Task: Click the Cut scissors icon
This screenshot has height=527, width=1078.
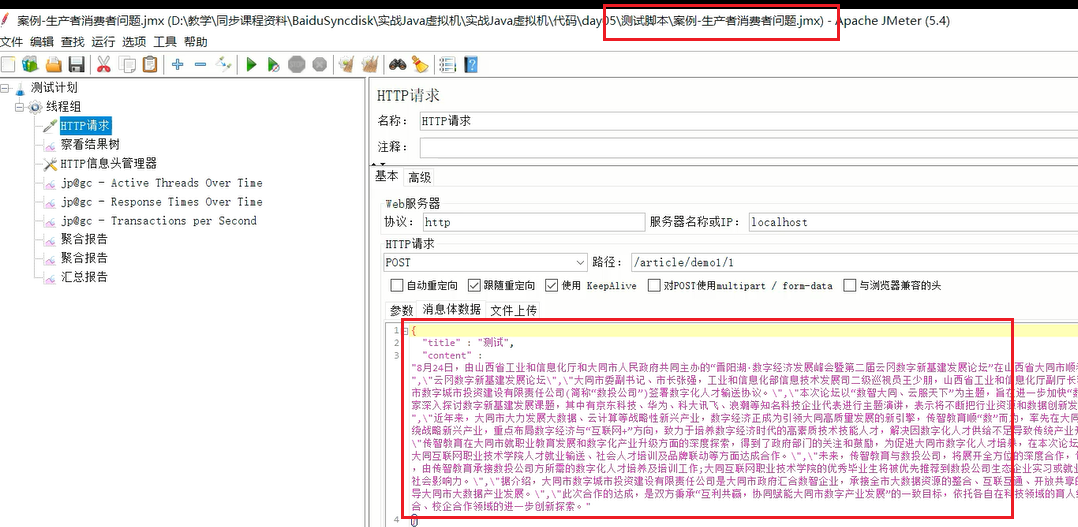Action: (103, 65)
